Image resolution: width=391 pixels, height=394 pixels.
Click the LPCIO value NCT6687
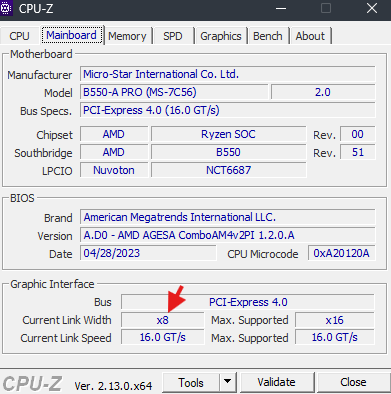click(x=229, y=170)
